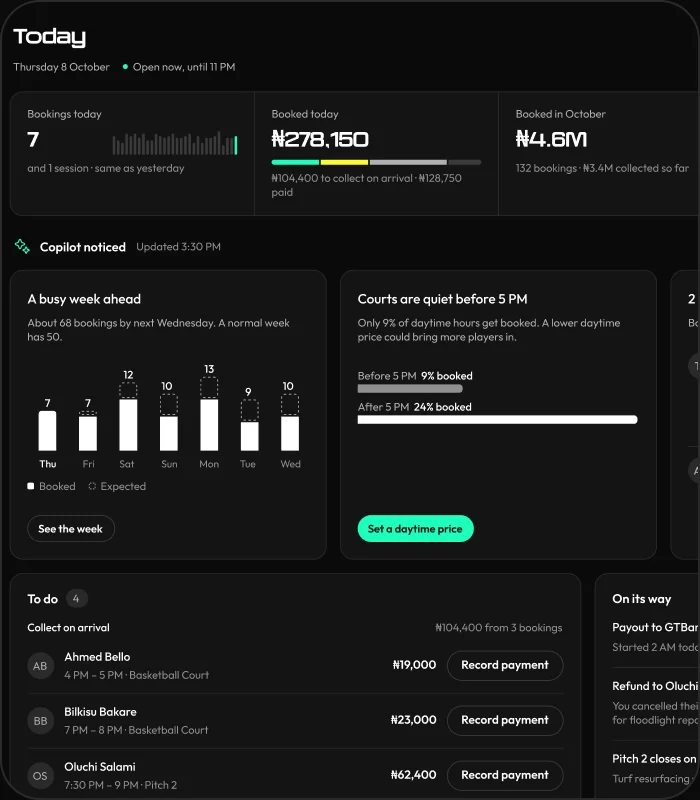Click the Oluchi Salami name

(100, 767)
